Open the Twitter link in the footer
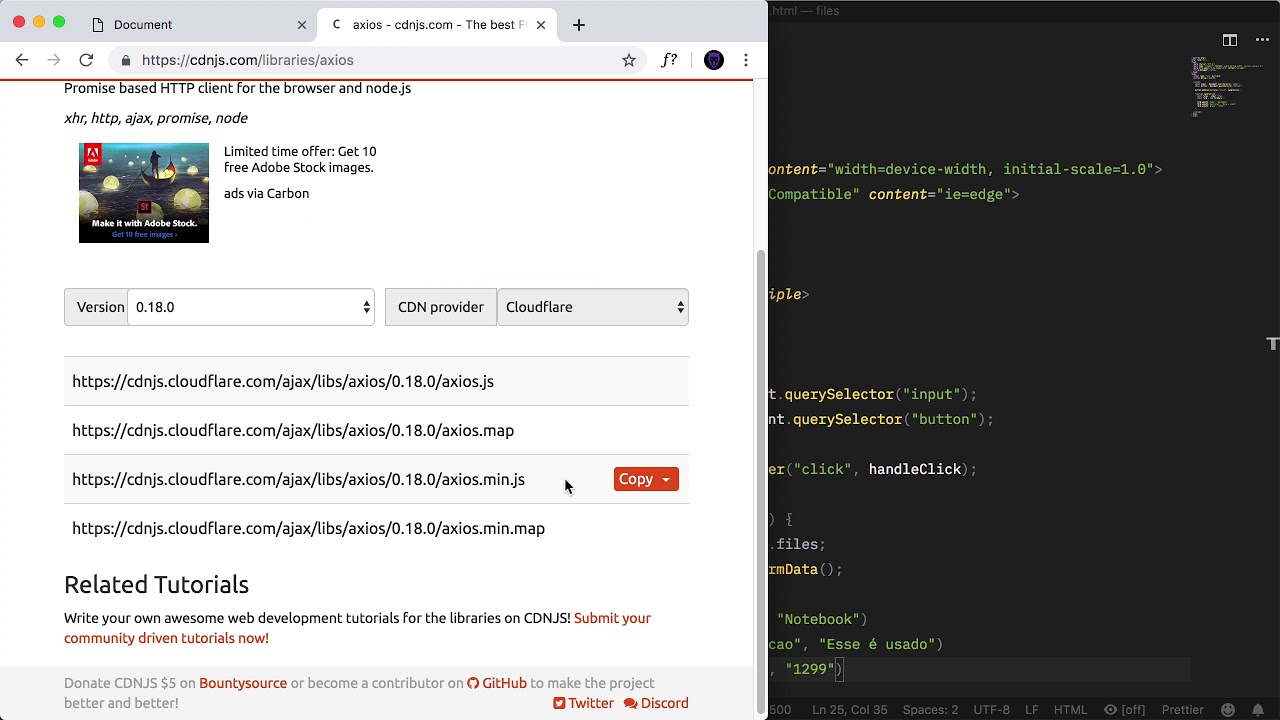 tap(584, 703)
